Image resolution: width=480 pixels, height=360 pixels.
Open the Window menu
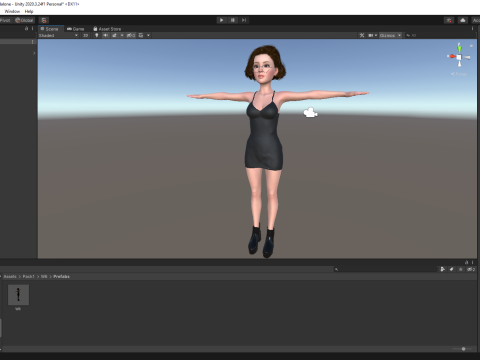12,11
